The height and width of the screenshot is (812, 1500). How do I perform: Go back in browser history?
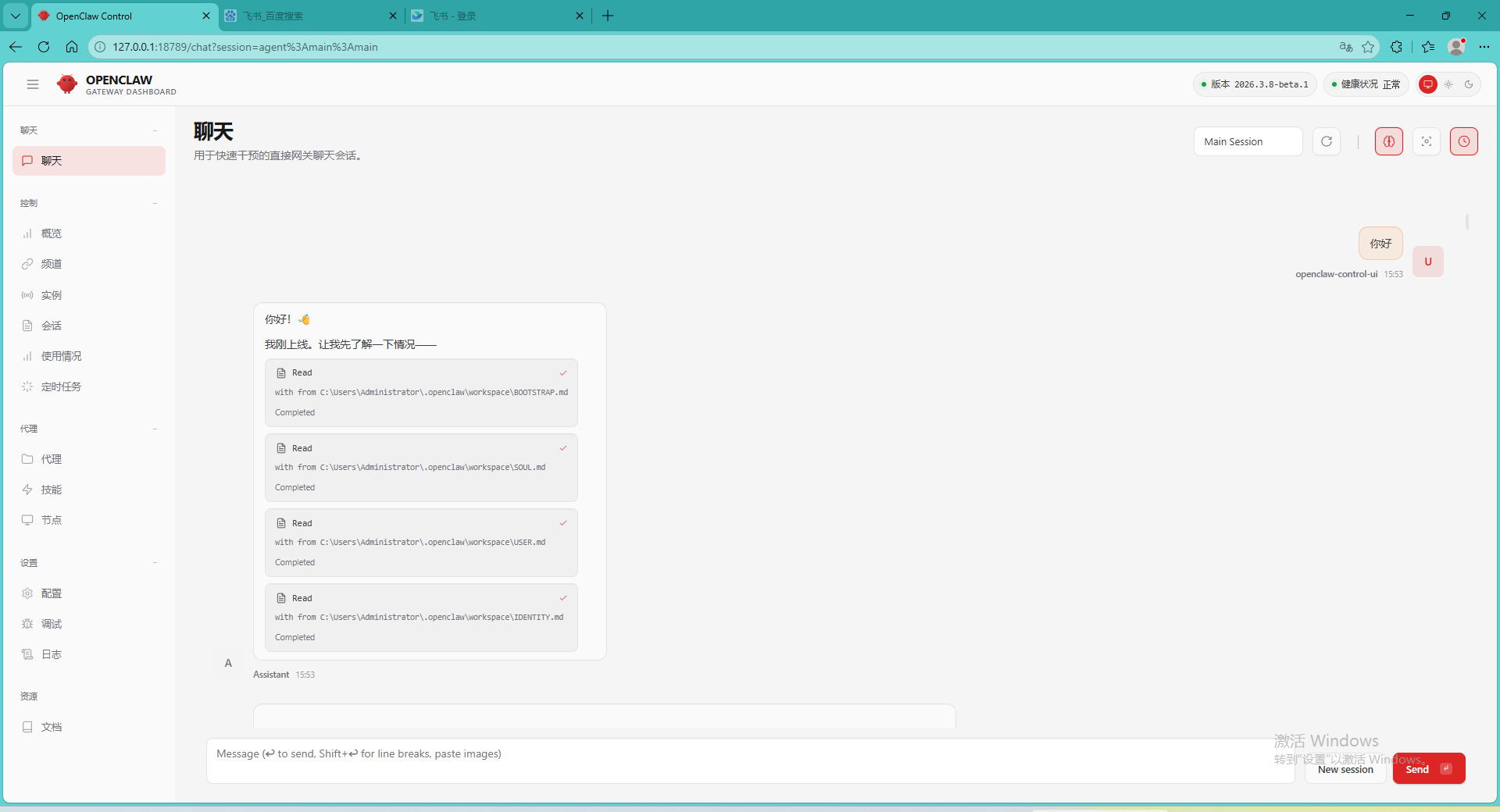click(x=16, y=47)
